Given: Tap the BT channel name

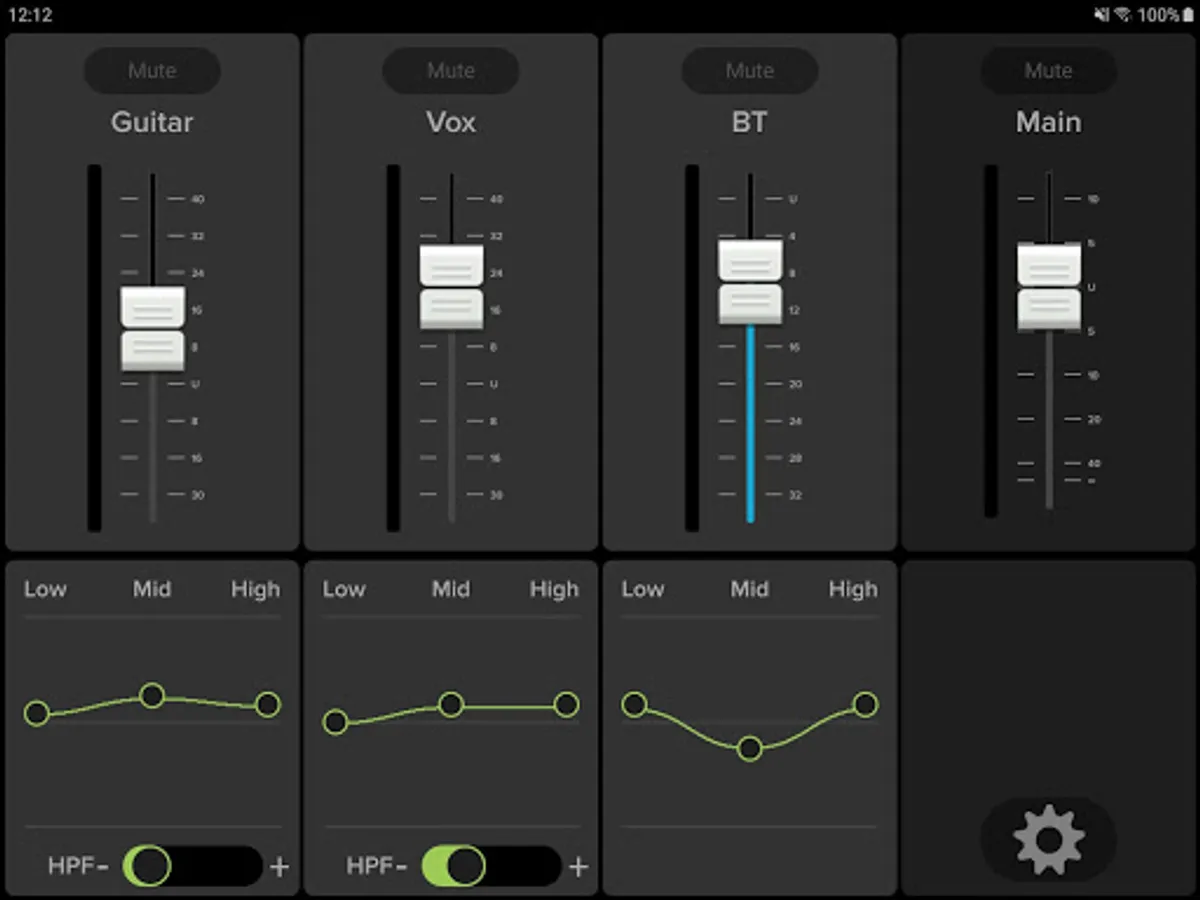Looking at the screenshot, I should coord(750,123).
